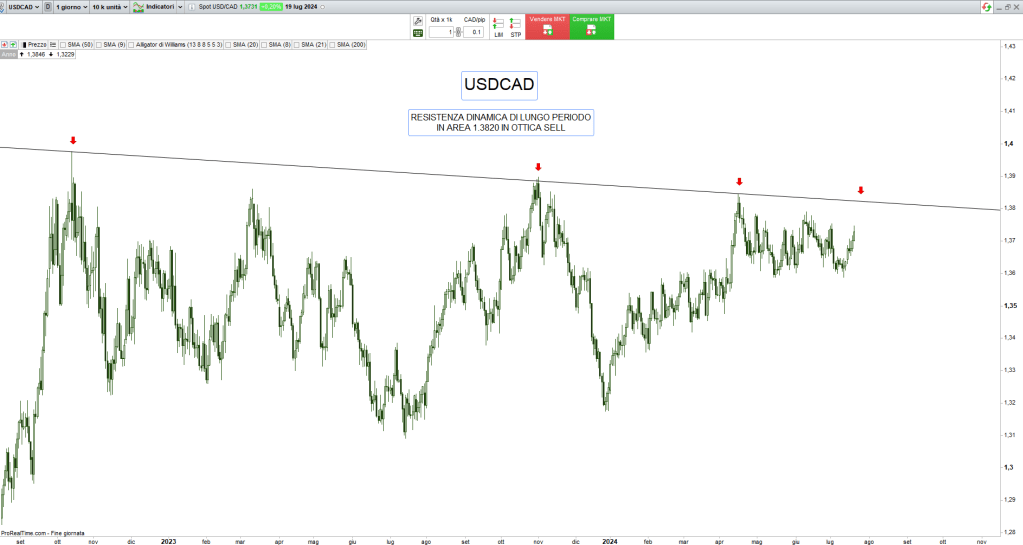Click the small circle after 19 lug 2024
The width and height of the screenshot is (1023, 545).
(323, 7)
